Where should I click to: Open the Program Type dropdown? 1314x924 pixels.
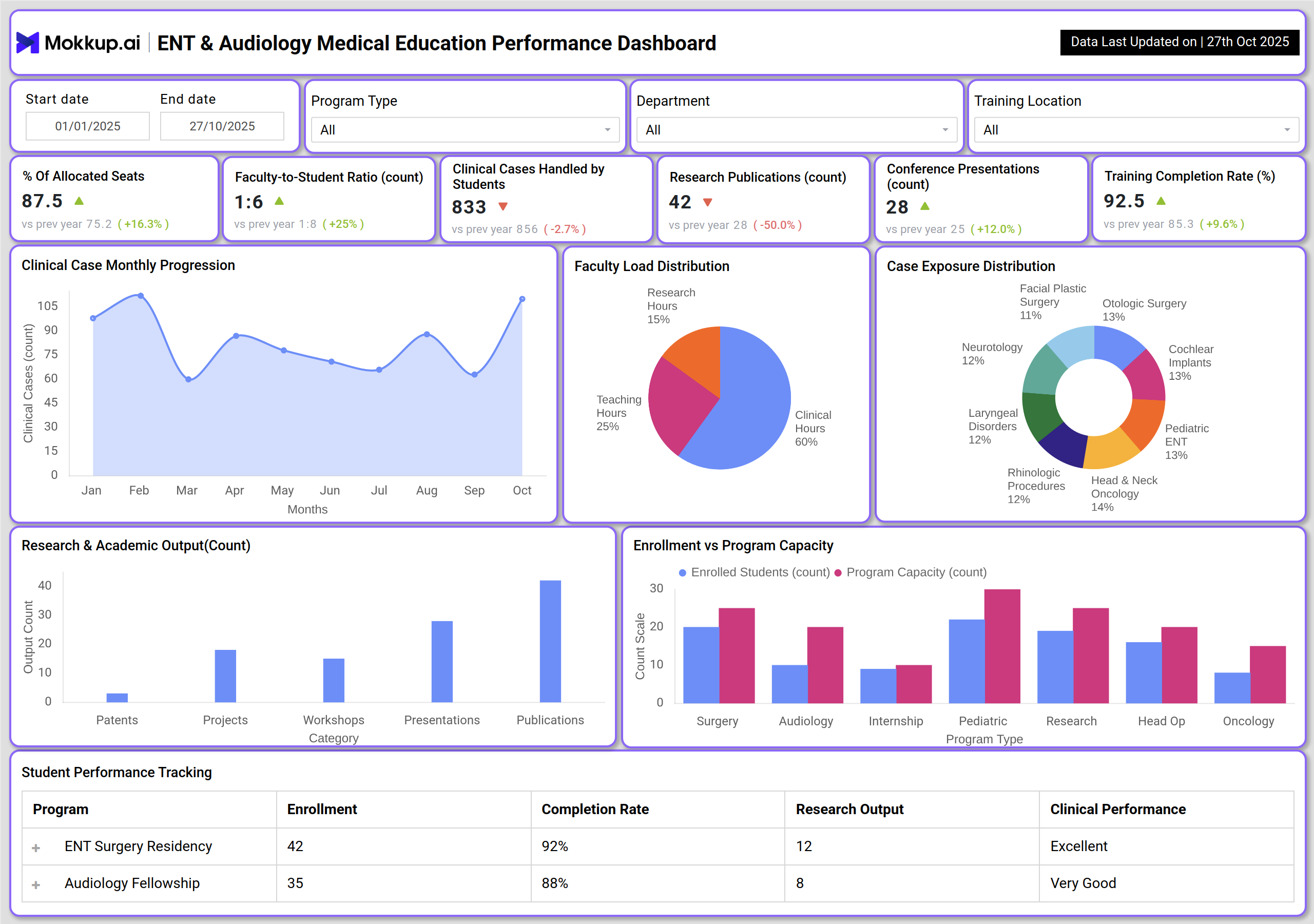click(465, 130)
